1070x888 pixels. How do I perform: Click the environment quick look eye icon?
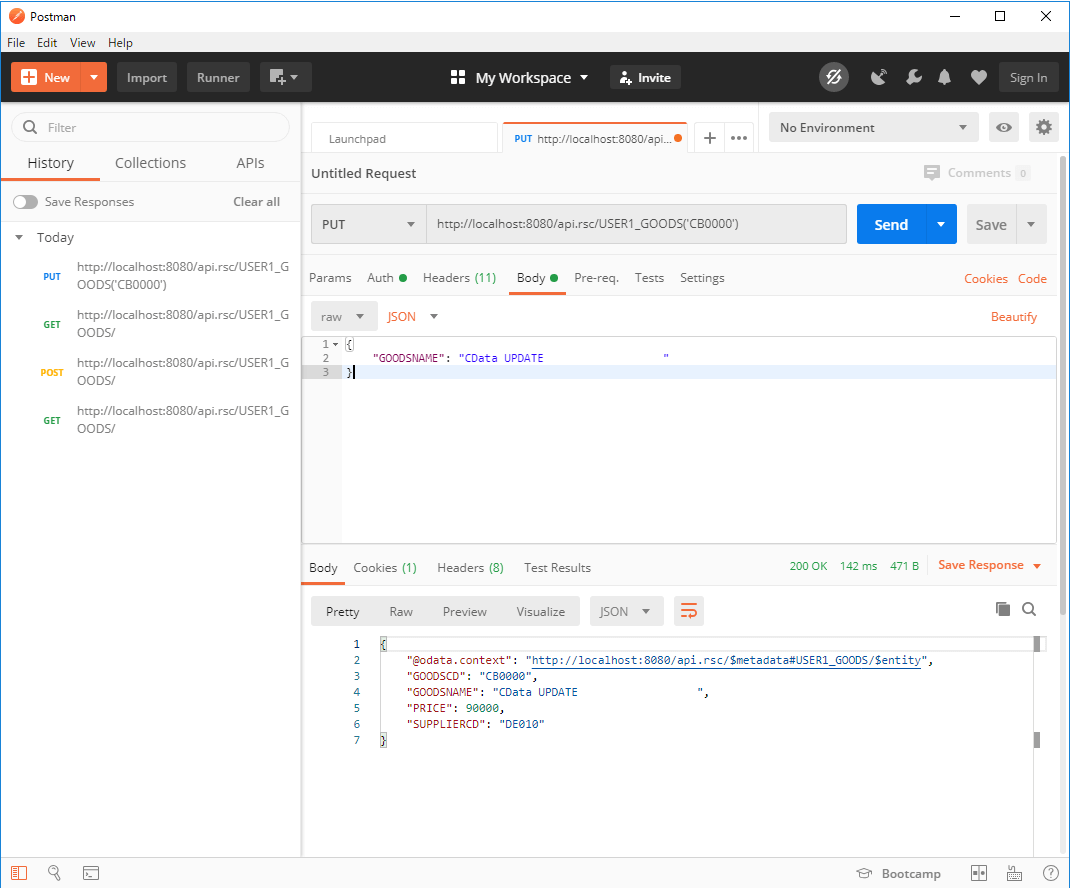point(1003,127)
